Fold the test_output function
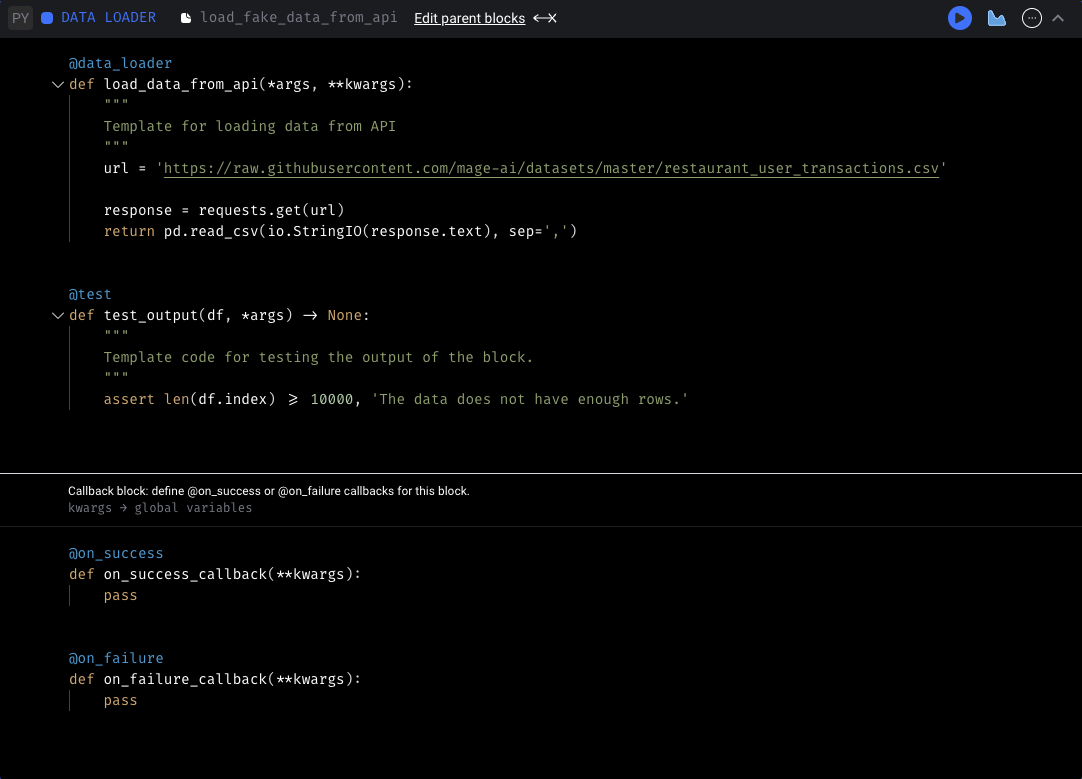The width and height of the screenshot is (1082, 779). (x=58, y=315)
